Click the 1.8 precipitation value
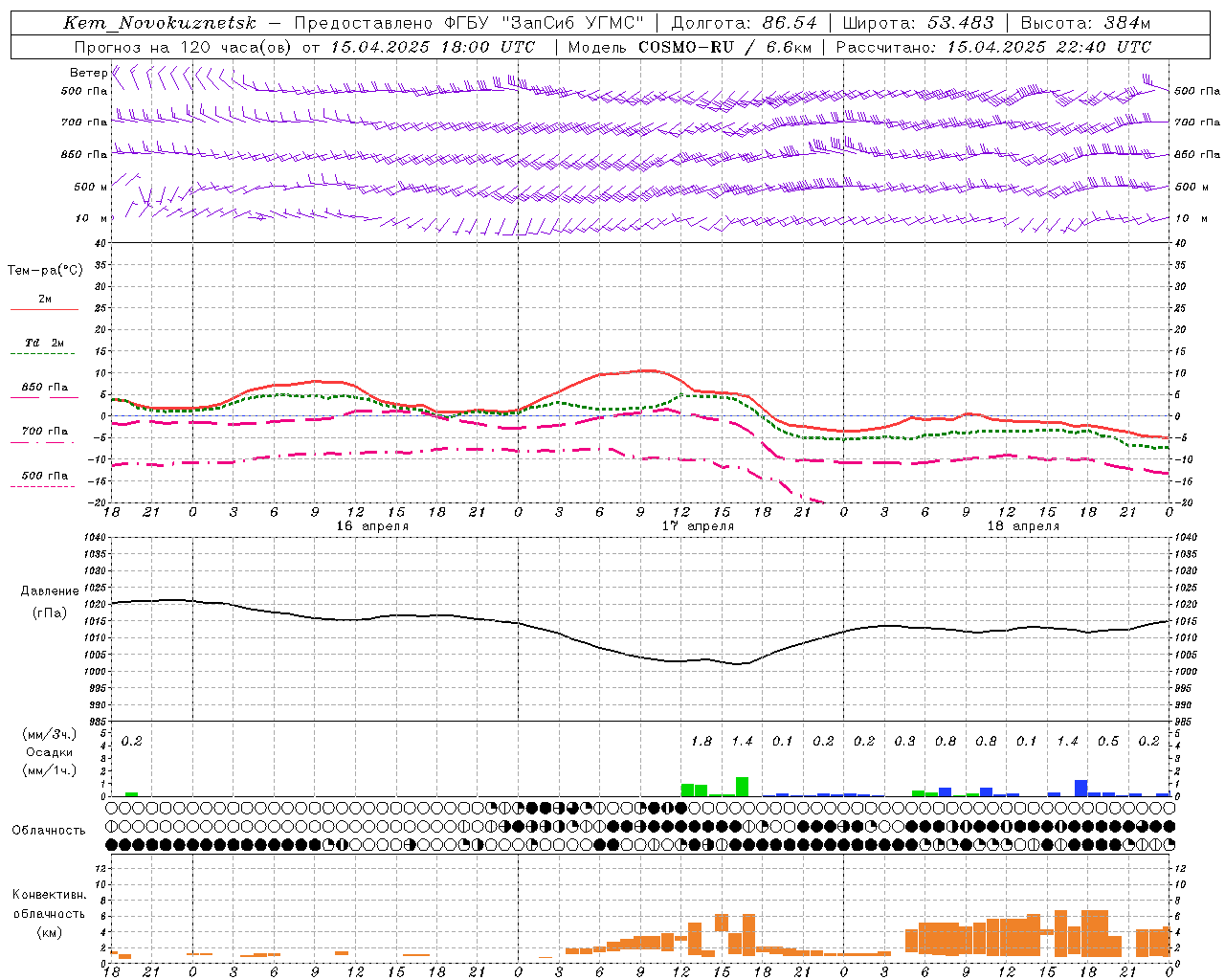This screenshot has height=980, width=1225. (702, 742)
